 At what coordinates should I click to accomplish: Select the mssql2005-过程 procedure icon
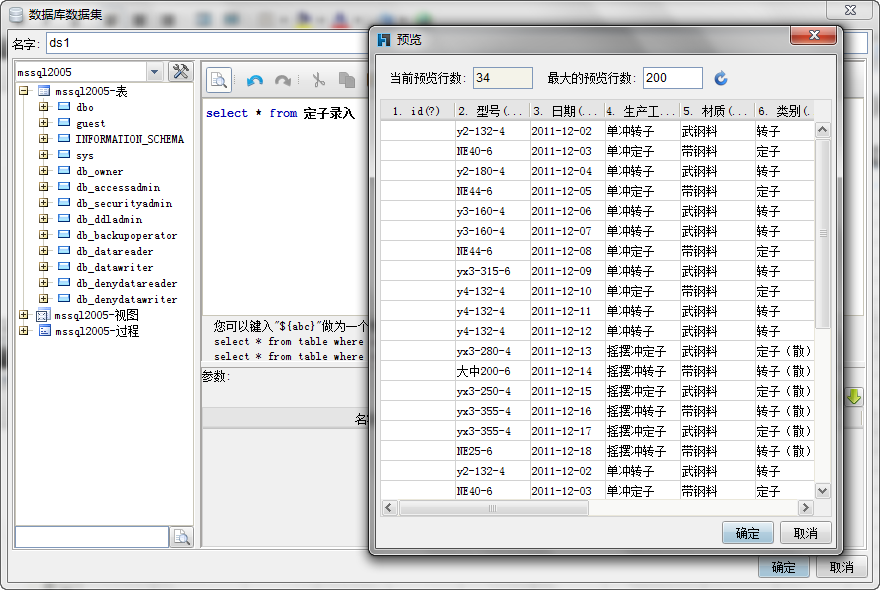point(44,331)
